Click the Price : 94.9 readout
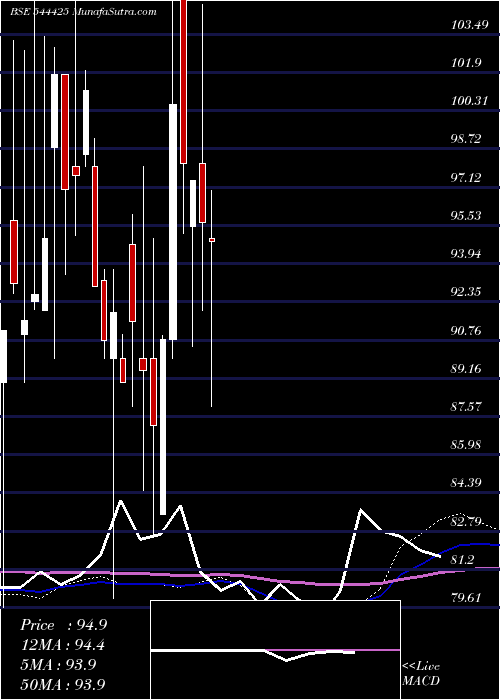Viewport: 500px width, 700px height. tap(63, 625)
